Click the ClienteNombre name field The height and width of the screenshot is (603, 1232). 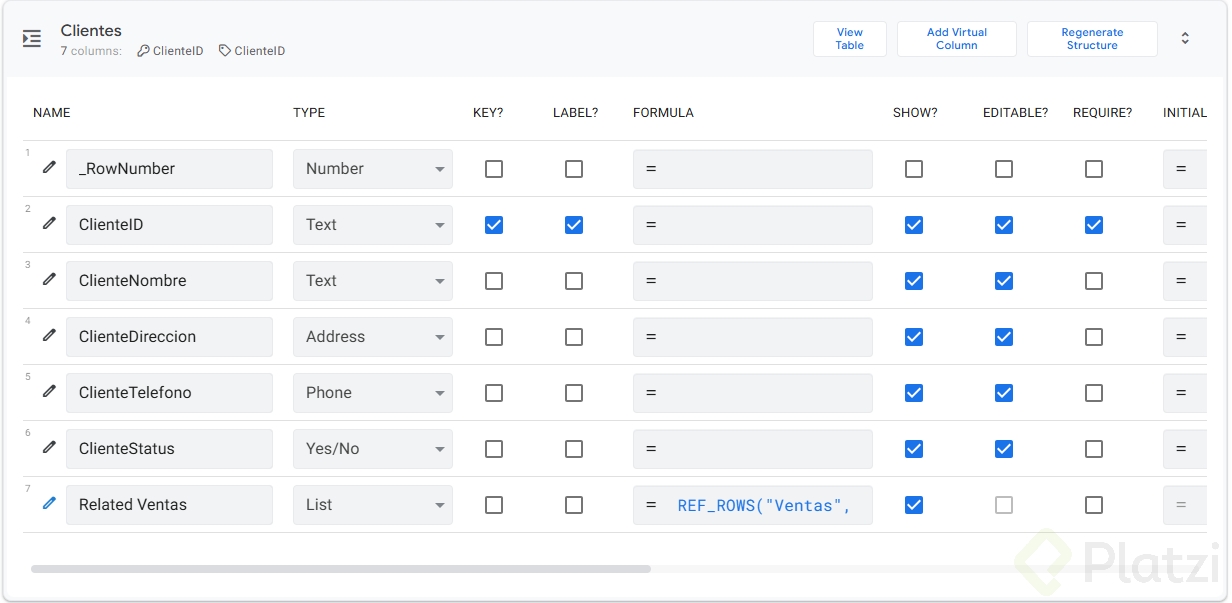[169, 281]
